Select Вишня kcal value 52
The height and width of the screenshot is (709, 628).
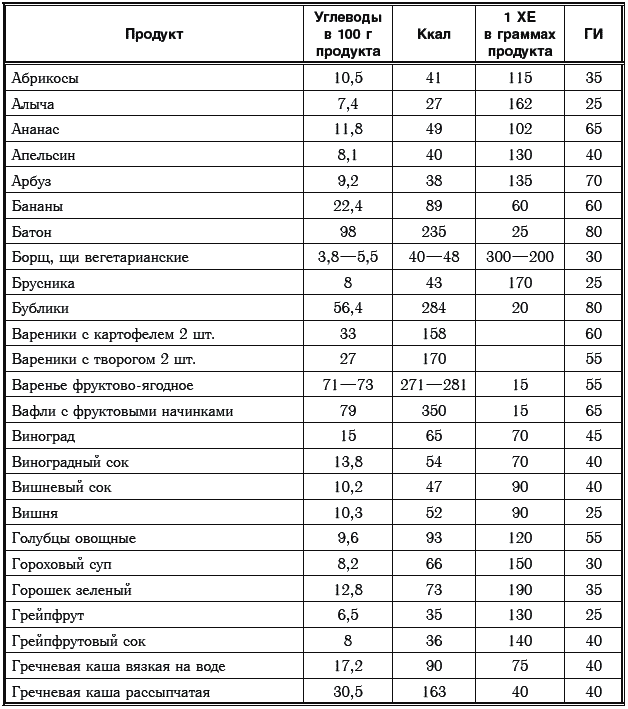pyautogui.click(x=434, y=512)
